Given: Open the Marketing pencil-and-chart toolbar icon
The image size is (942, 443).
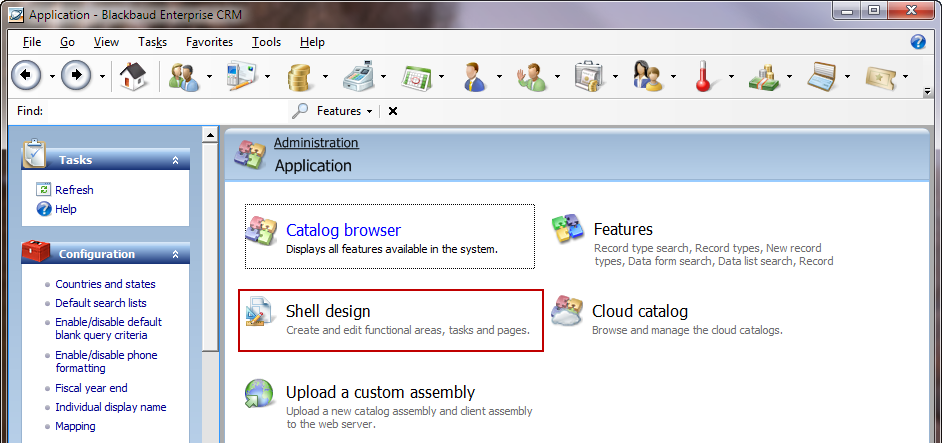Looking at the screenshot, I should pyautogui.click(x=242, y=77).
